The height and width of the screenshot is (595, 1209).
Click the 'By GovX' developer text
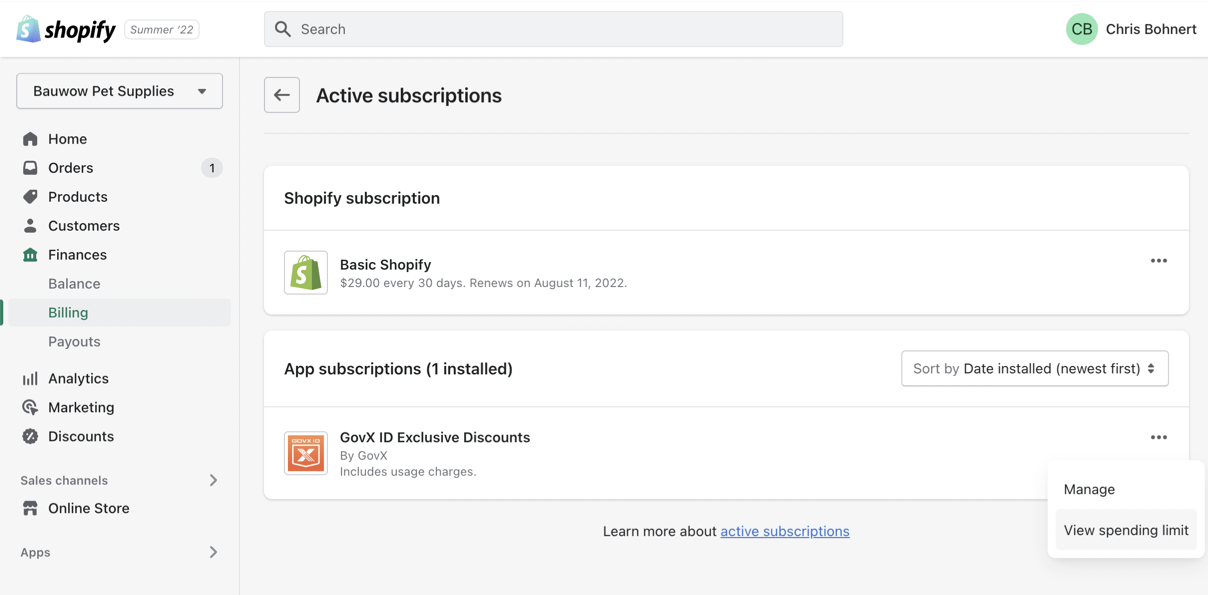pyautogui.click(x=363, y=456)
